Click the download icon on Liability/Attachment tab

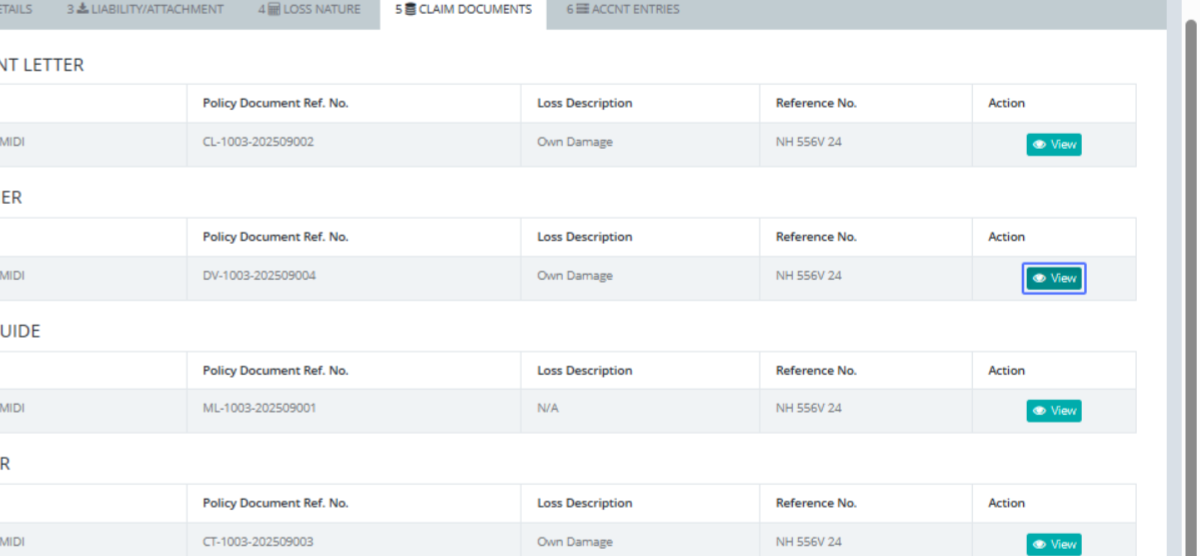click(83, 10)
